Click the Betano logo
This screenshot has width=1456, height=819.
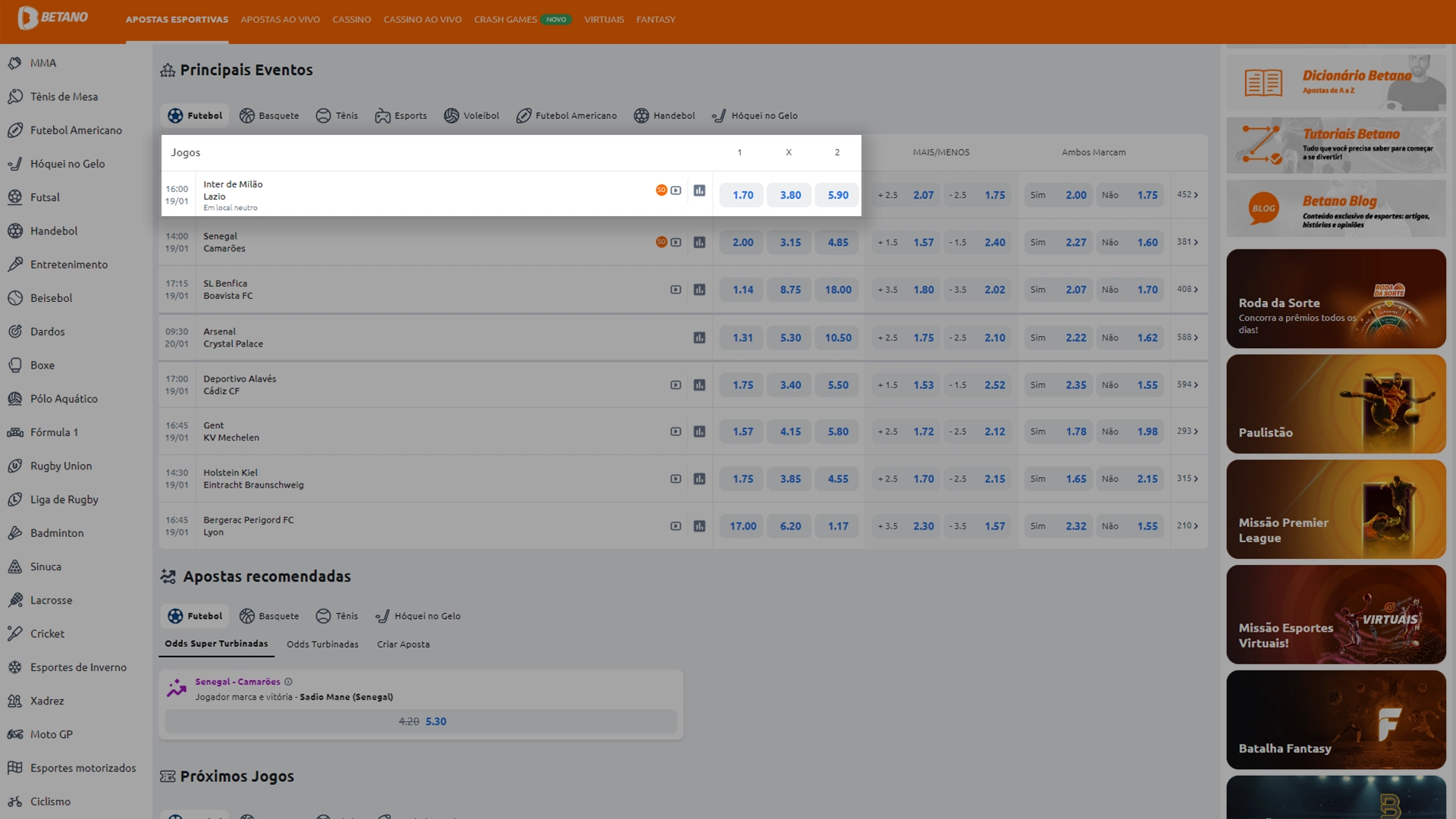[53, 17]
